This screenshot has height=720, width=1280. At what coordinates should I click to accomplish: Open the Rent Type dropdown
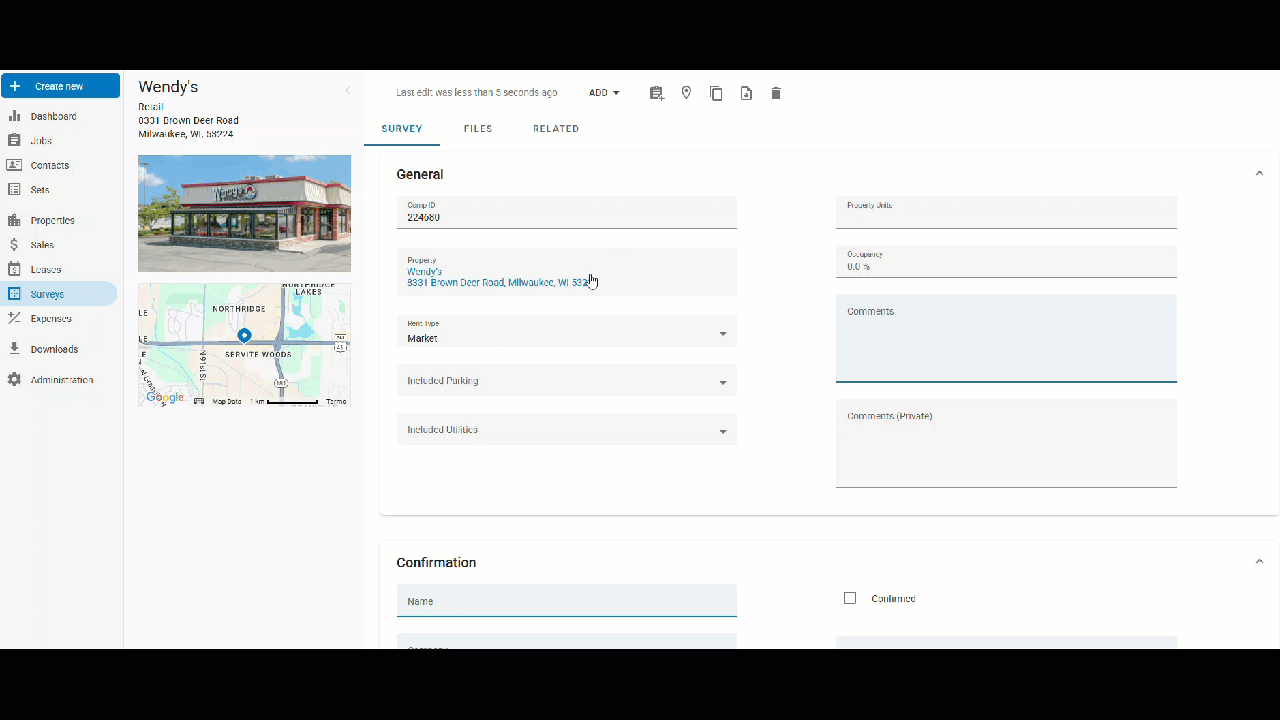567,332
